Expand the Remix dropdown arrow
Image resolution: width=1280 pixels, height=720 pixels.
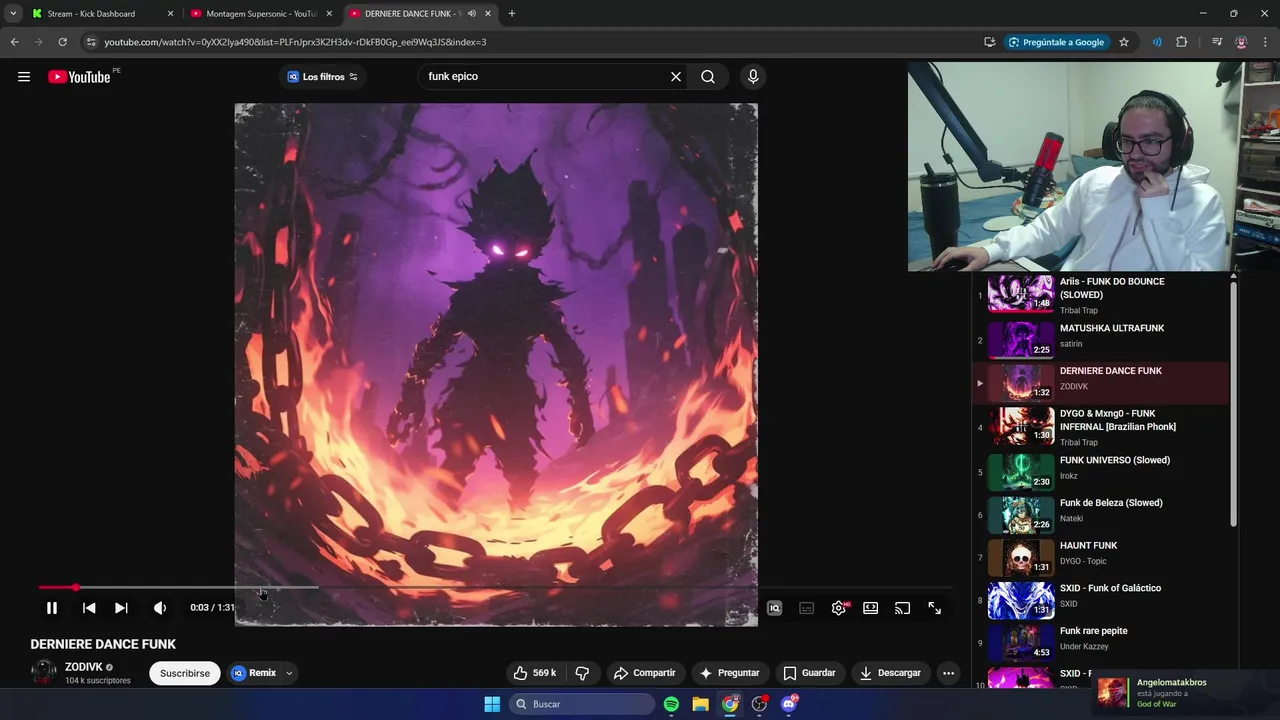[289, 673]
